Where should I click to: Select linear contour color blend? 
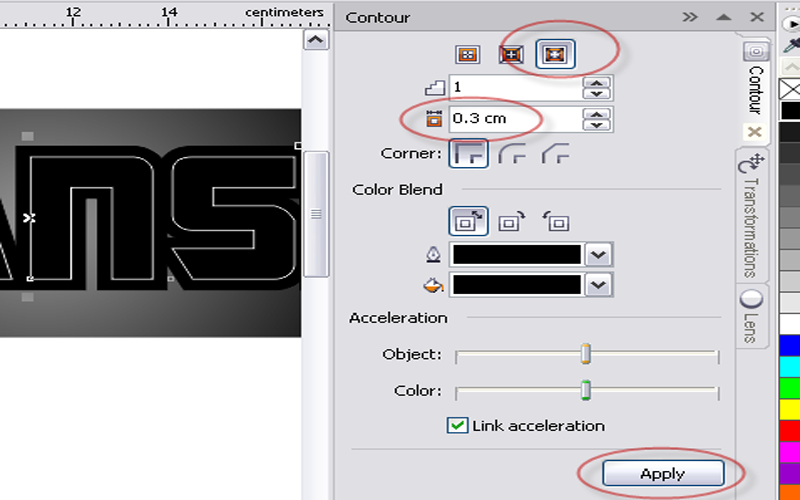(x=468, y=221)
